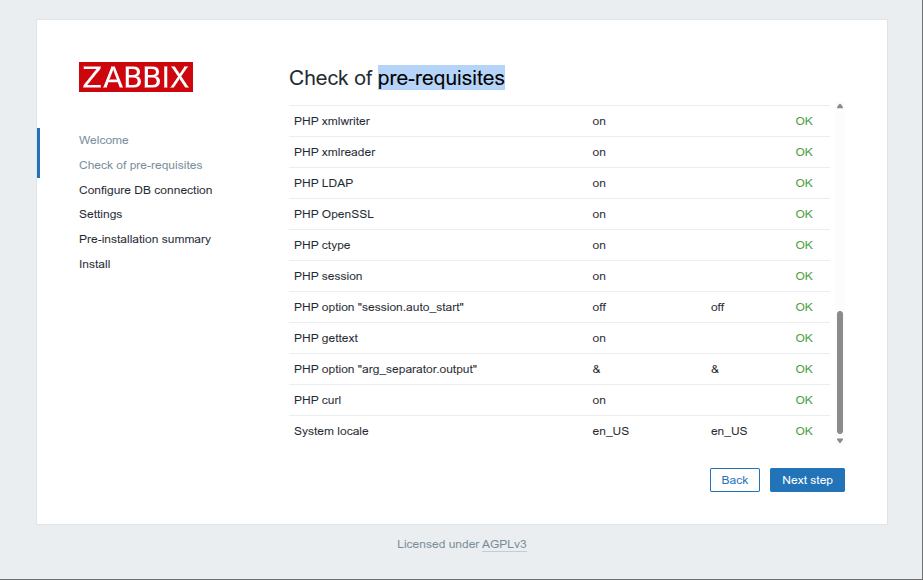Click the Check of pre-requisites heading

pos(397,78)
